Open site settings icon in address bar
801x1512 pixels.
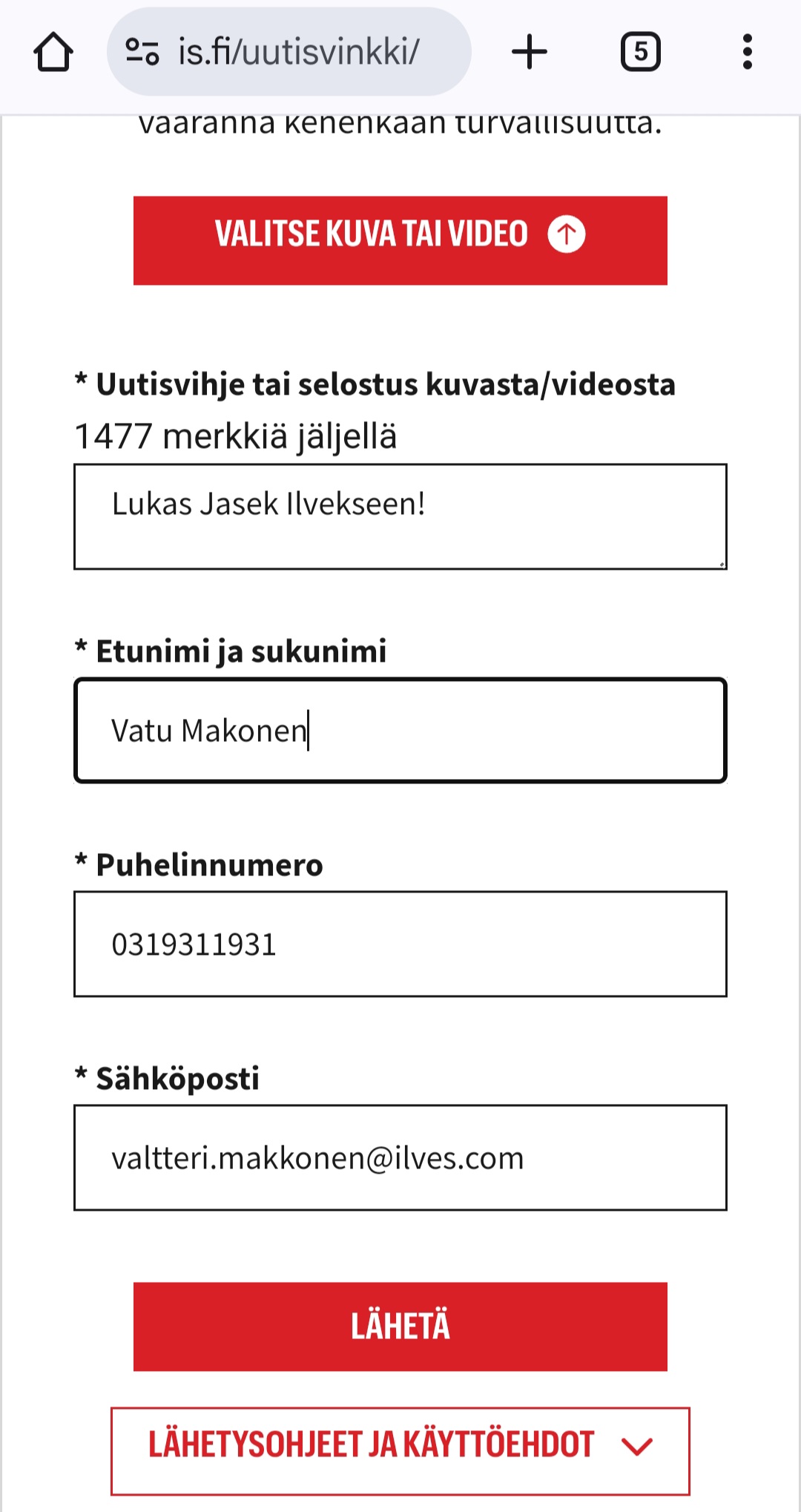coord(142,52)
